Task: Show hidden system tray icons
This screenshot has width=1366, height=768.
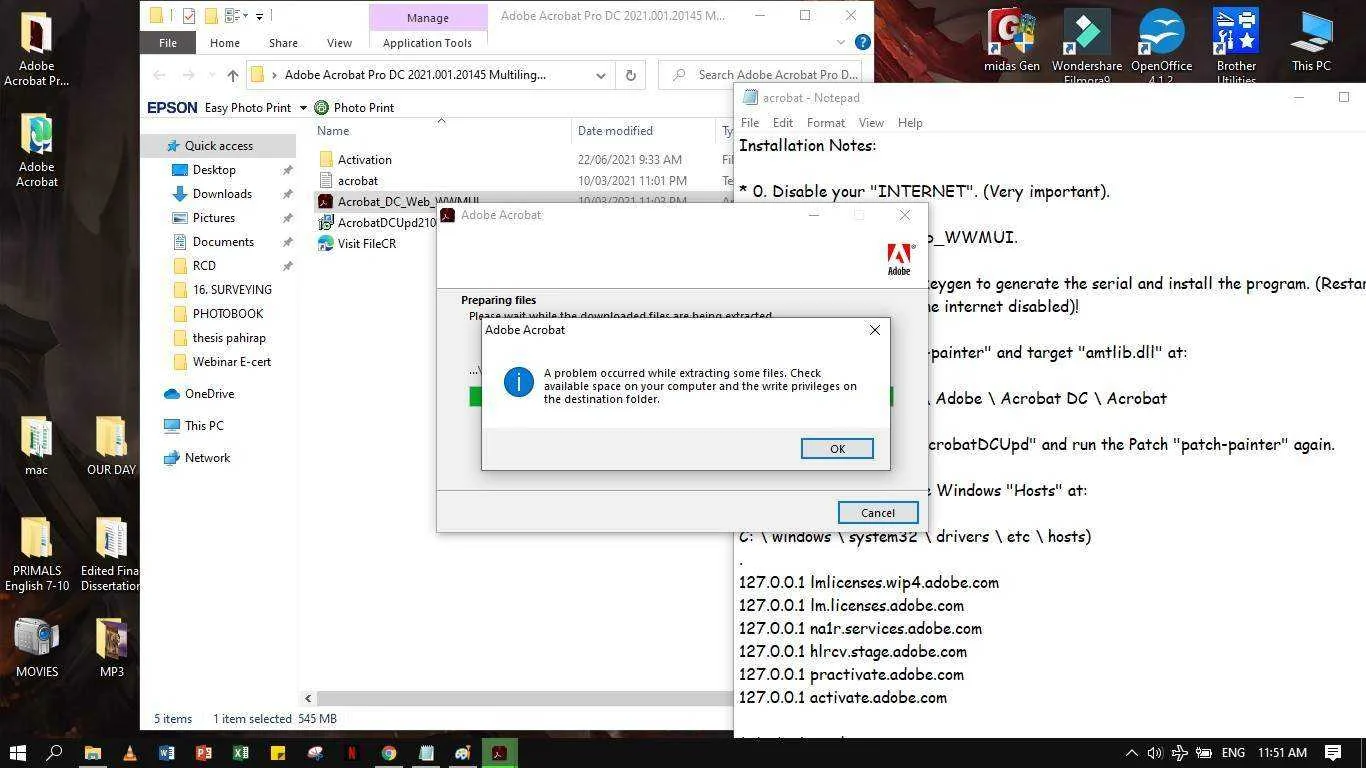Action: click(1131, 753)
